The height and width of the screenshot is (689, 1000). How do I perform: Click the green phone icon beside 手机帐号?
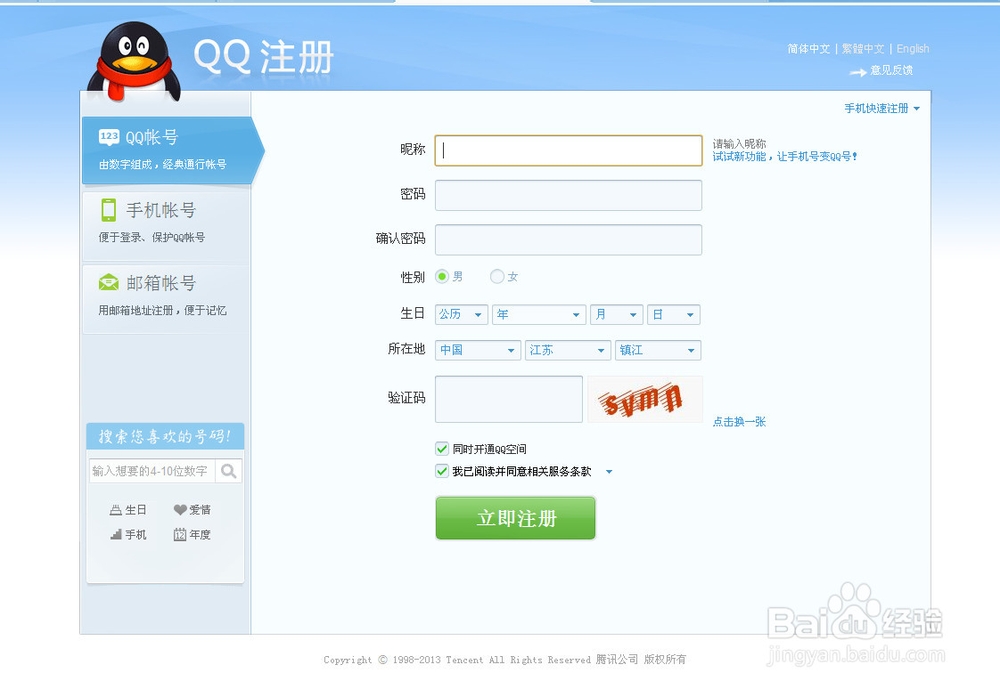(109, 210)
